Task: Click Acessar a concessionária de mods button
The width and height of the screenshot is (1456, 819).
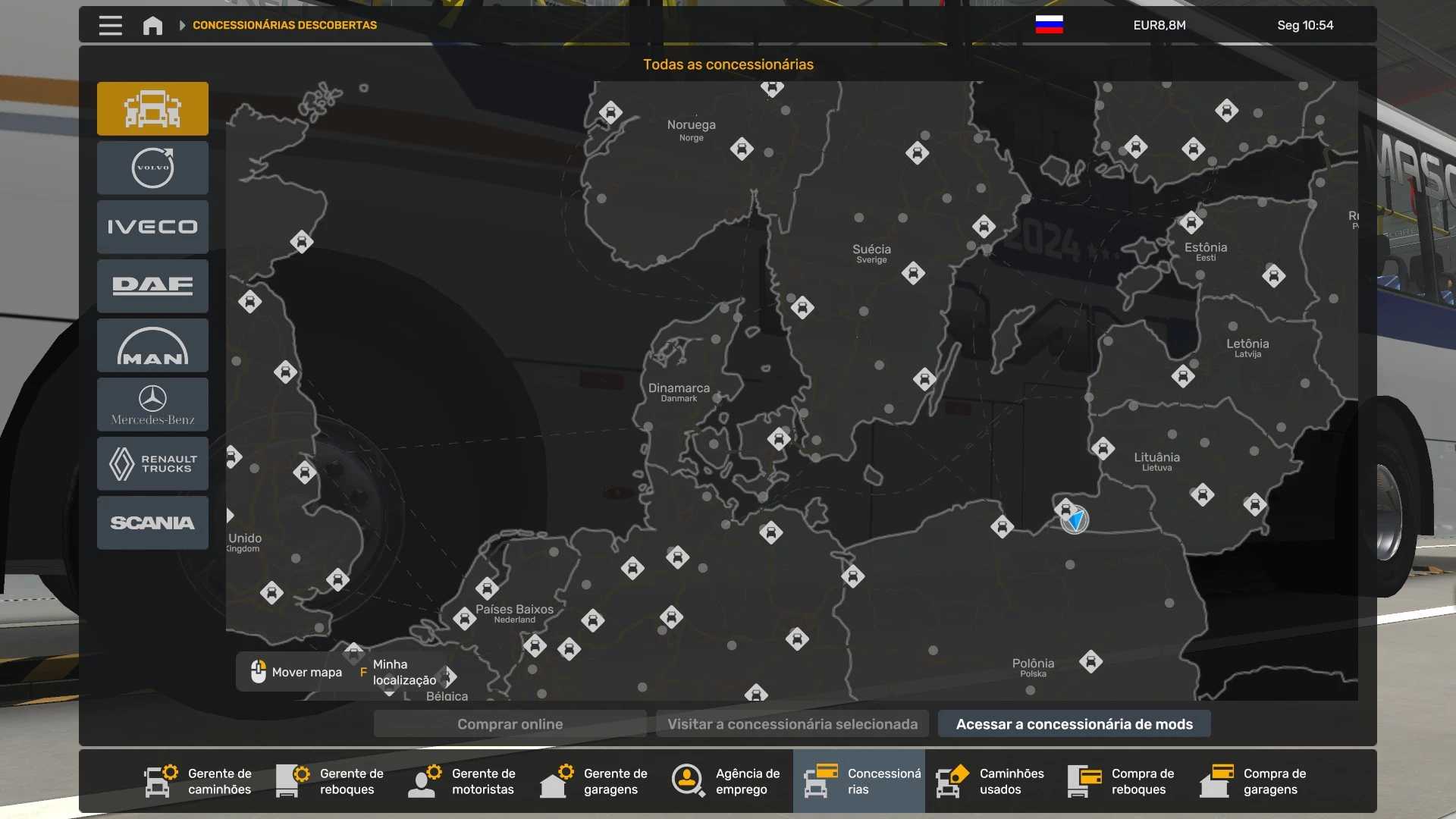Action: (1074, 723)
